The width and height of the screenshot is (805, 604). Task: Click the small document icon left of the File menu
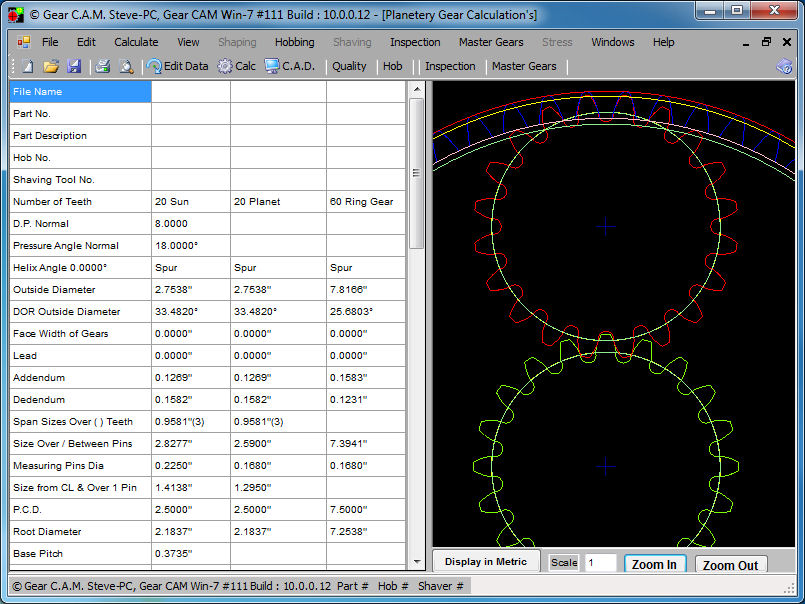24,42
